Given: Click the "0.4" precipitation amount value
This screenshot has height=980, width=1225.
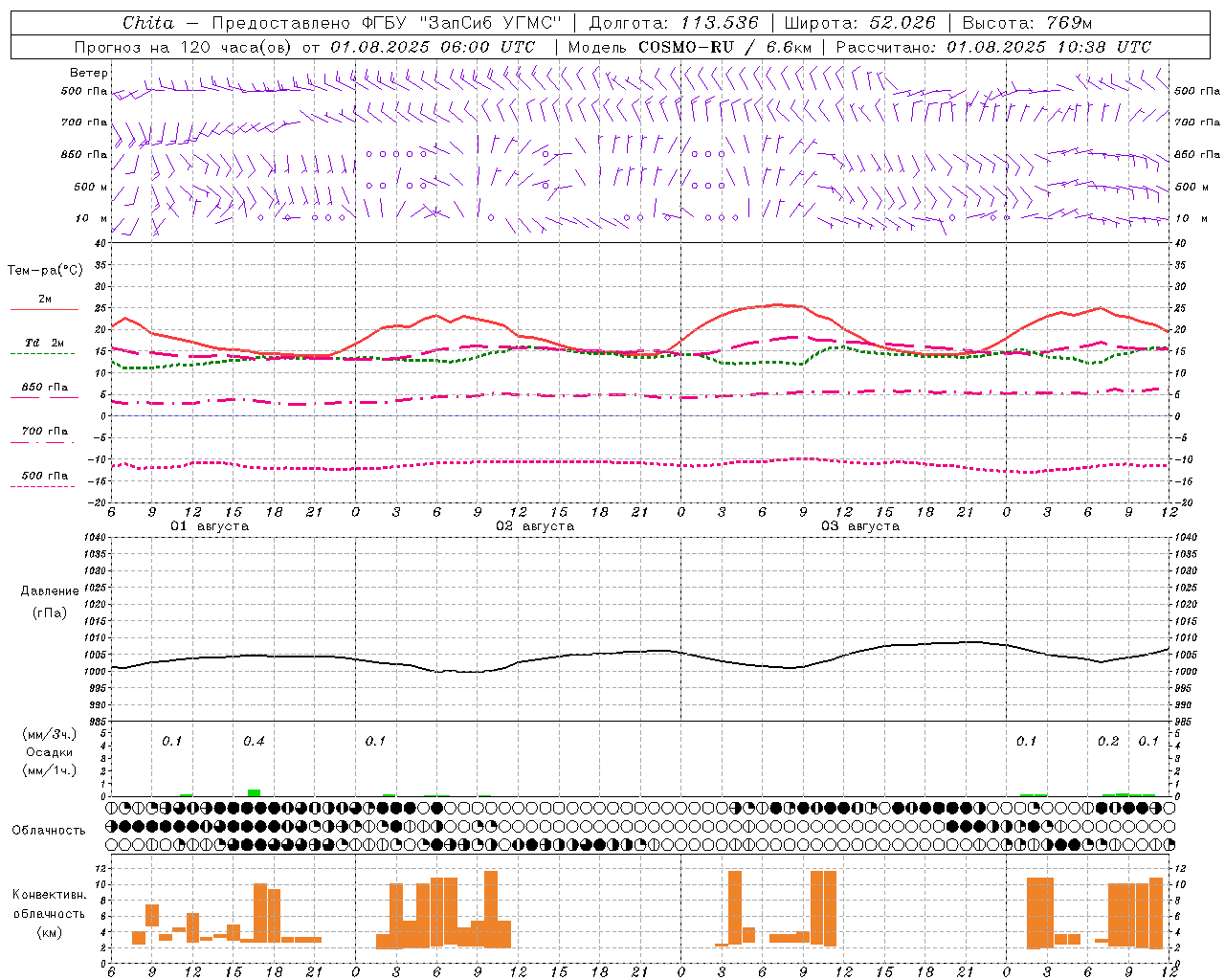Looking at the screenshot, I should pyautogui.click(x=254, y=742).
